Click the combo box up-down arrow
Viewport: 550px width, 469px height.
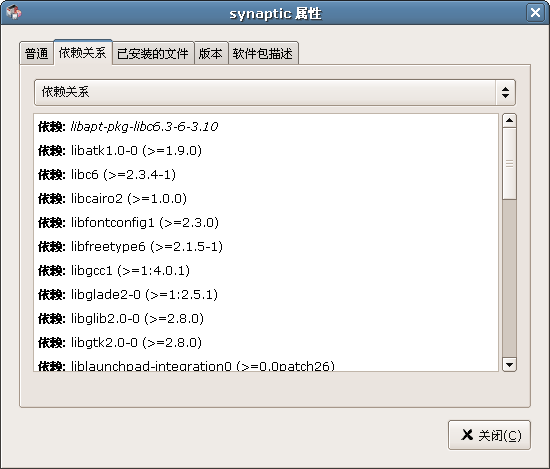tap(505, 92)
